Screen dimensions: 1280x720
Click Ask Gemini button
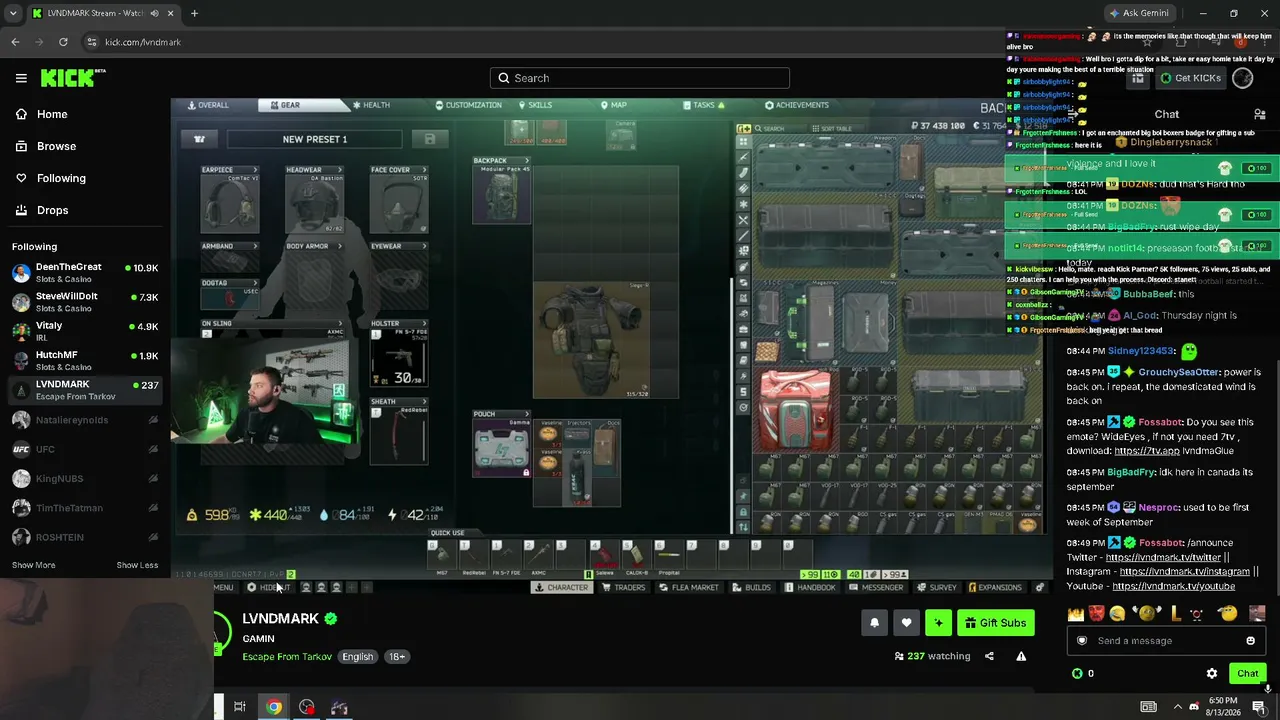point(1139,13)
